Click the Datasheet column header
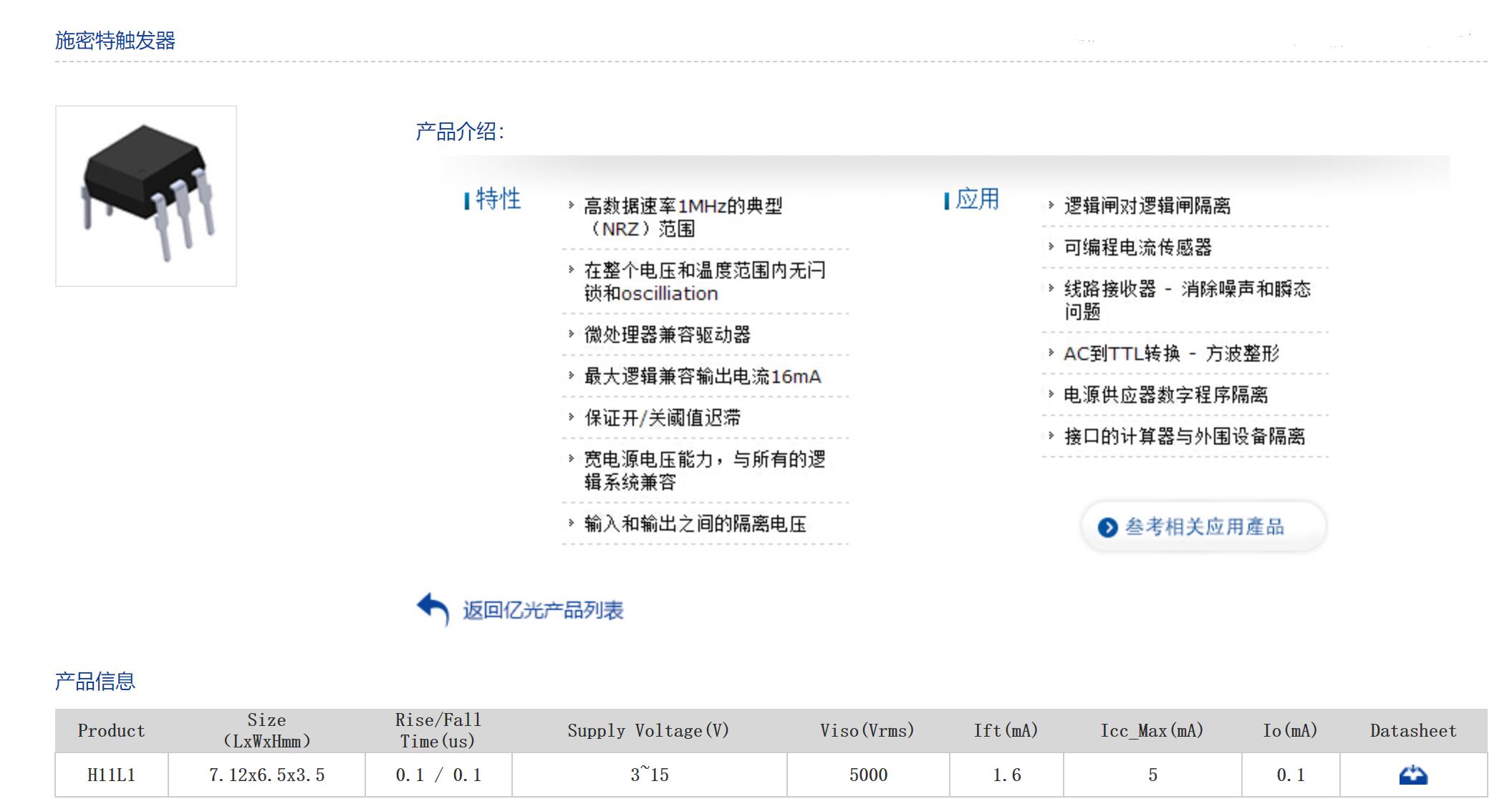Image resolution: width=1512 pixels, height=809 pixels. 1412,731
